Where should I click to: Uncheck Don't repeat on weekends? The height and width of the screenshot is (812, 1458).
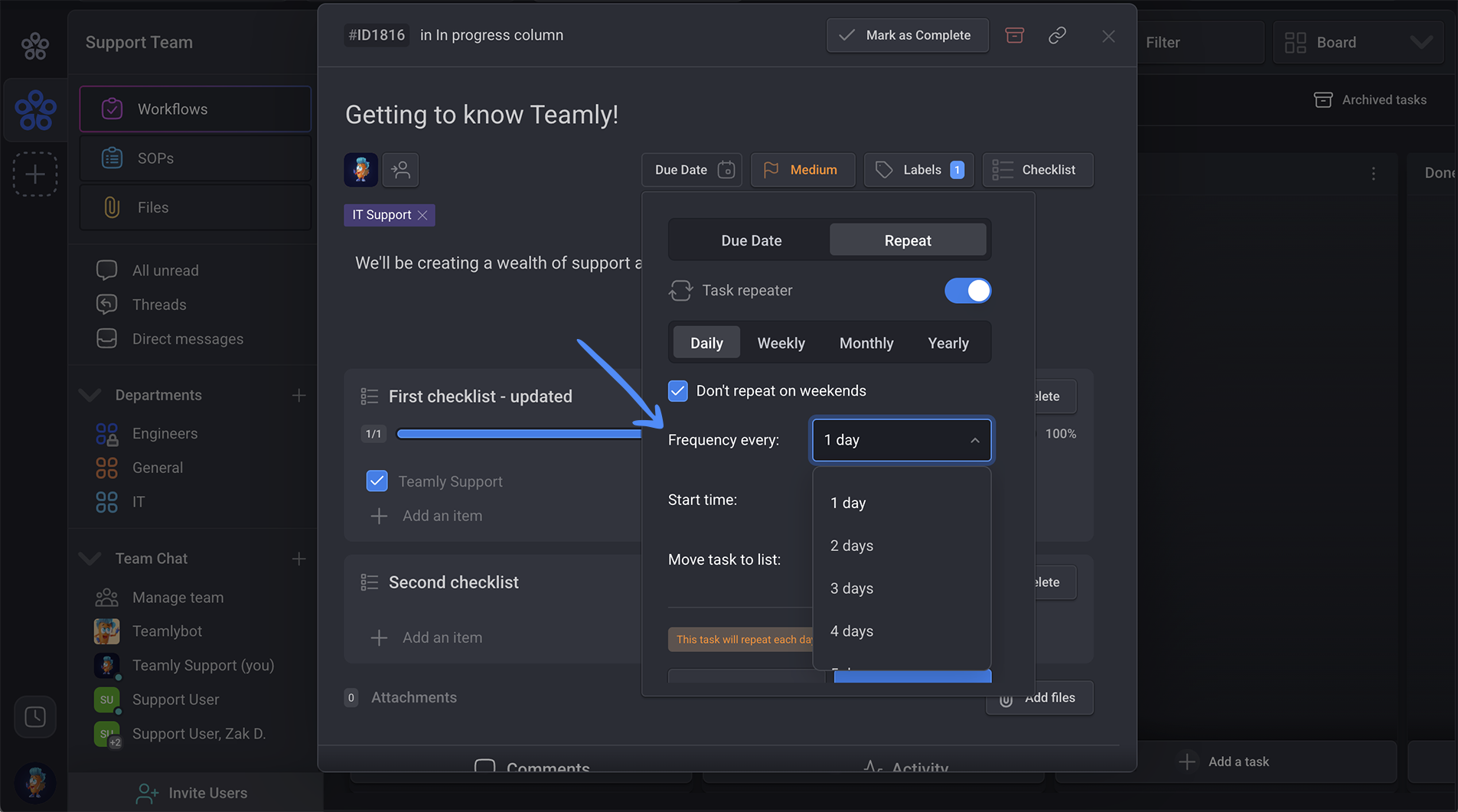point(678,391)
